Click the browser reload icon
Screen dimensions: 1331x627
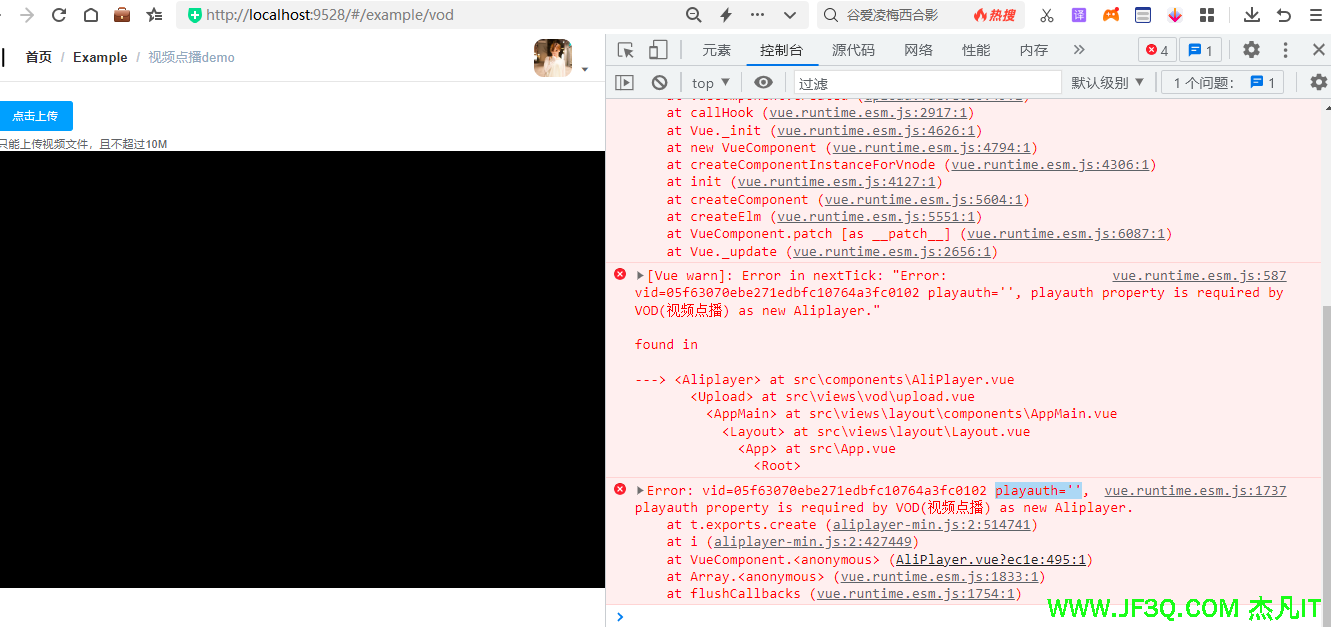coord(59,15)
